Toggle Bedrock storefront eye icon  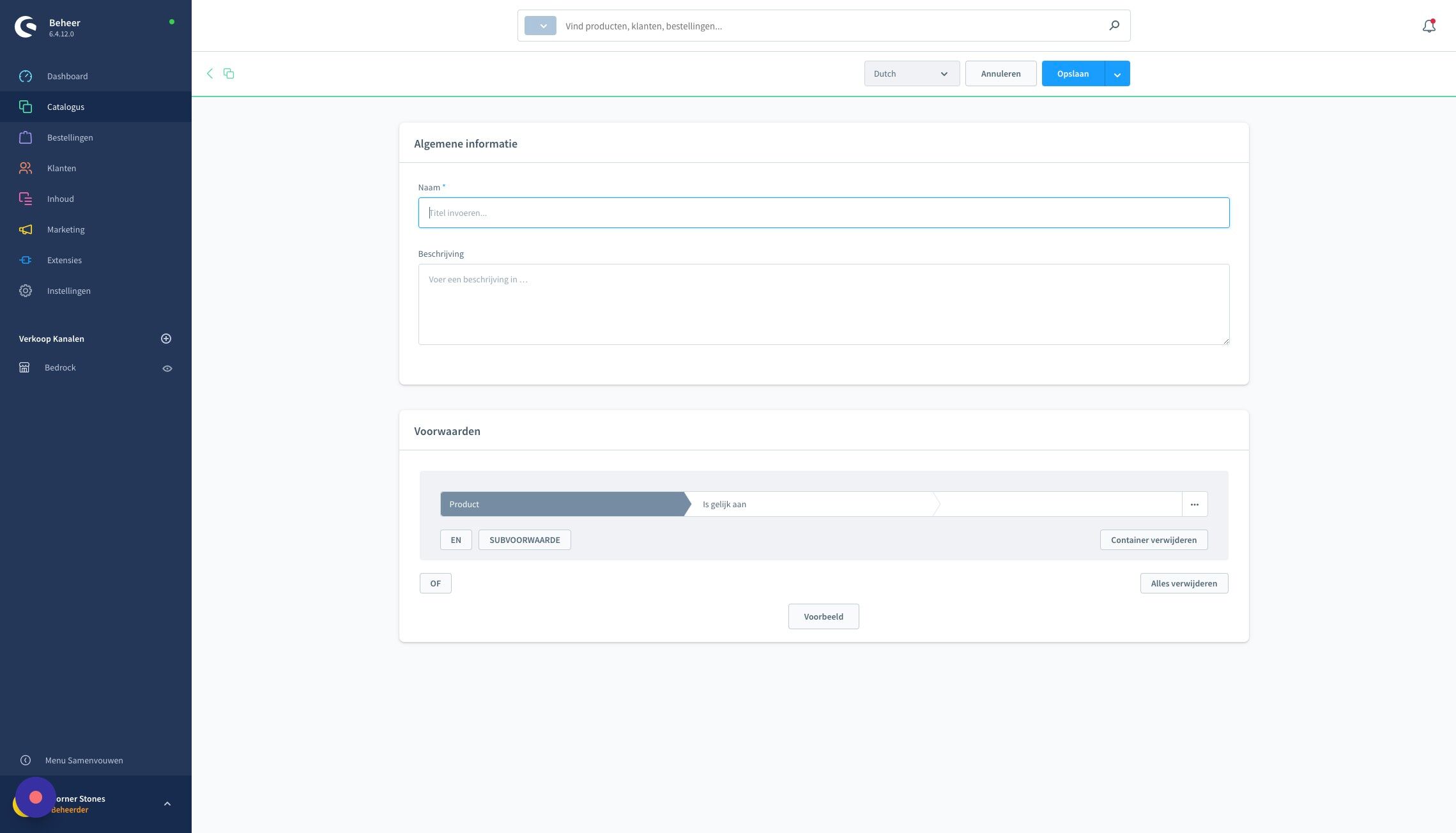click(167, 369)
